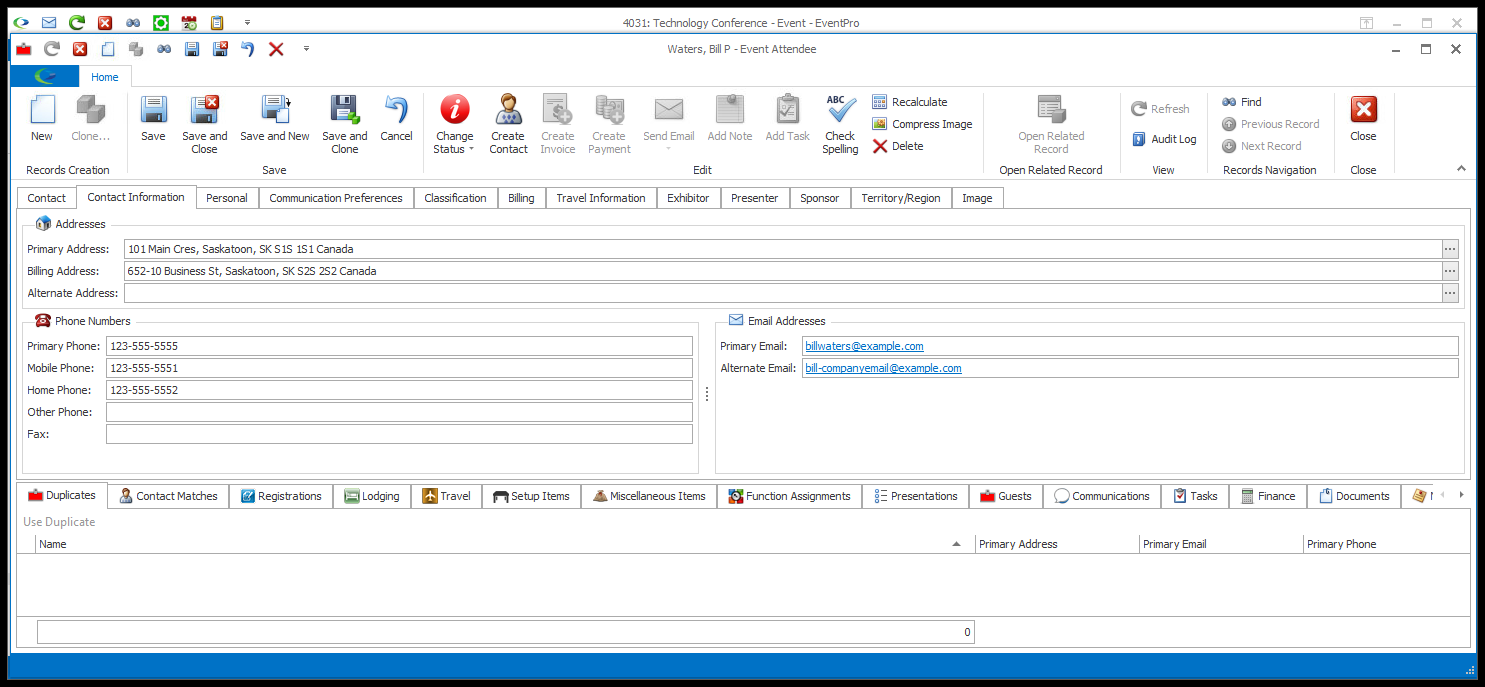Go to Next Record
This screenshot has height=687, width=1485.
coord(1261,146)
